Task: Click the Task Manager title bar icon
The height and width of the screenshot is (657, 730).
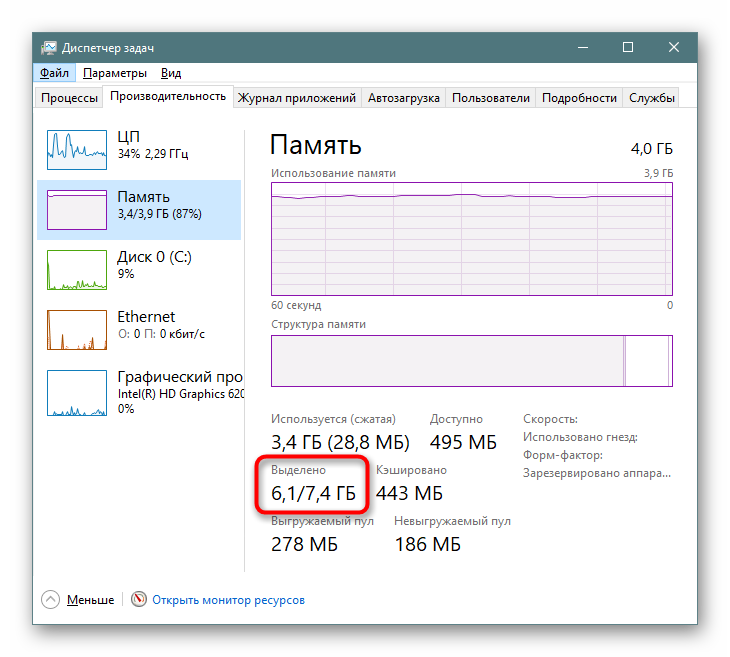Action: coord(48,48)
